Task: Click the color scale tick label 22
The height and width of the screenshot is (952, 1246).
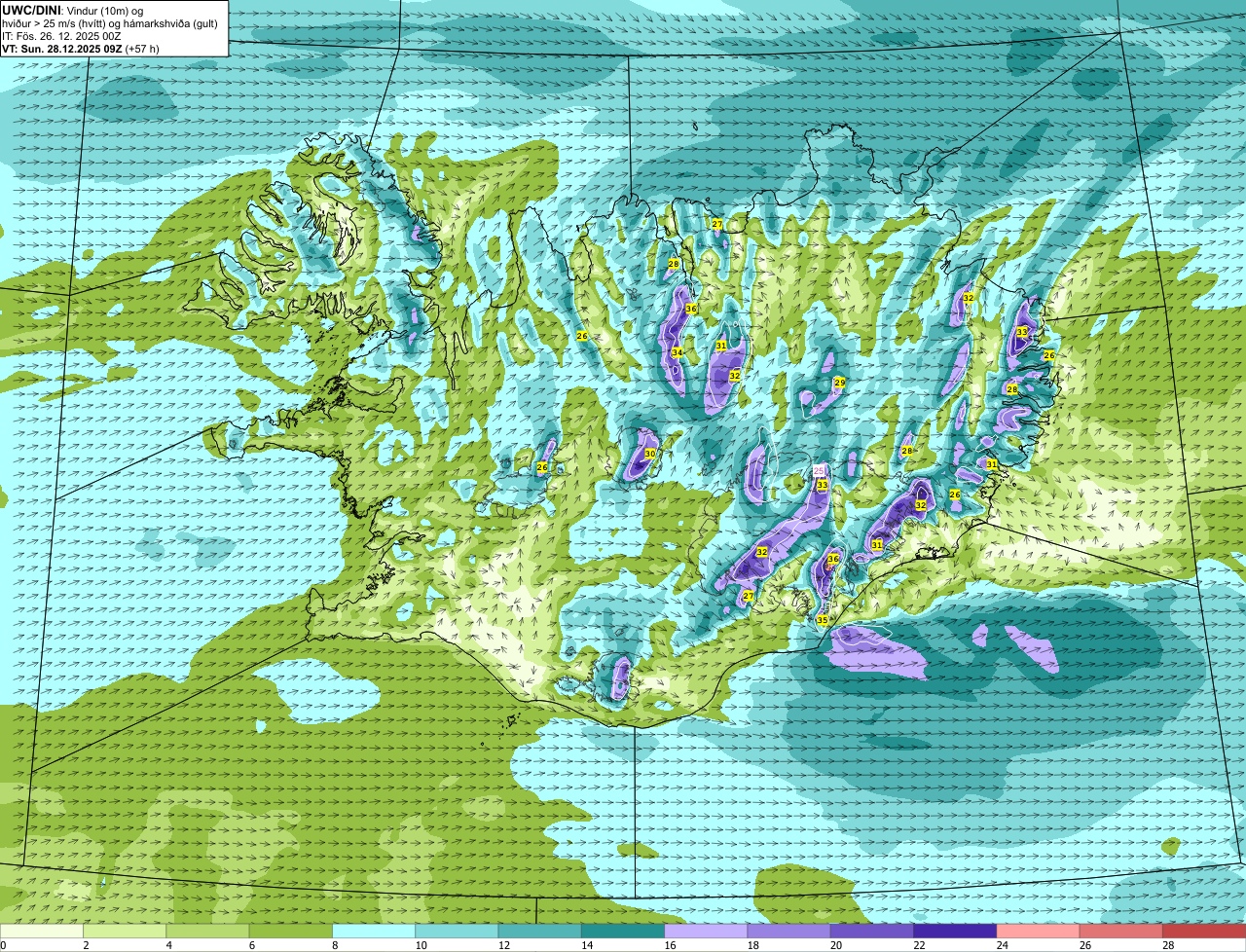Action: pos(919,945)
